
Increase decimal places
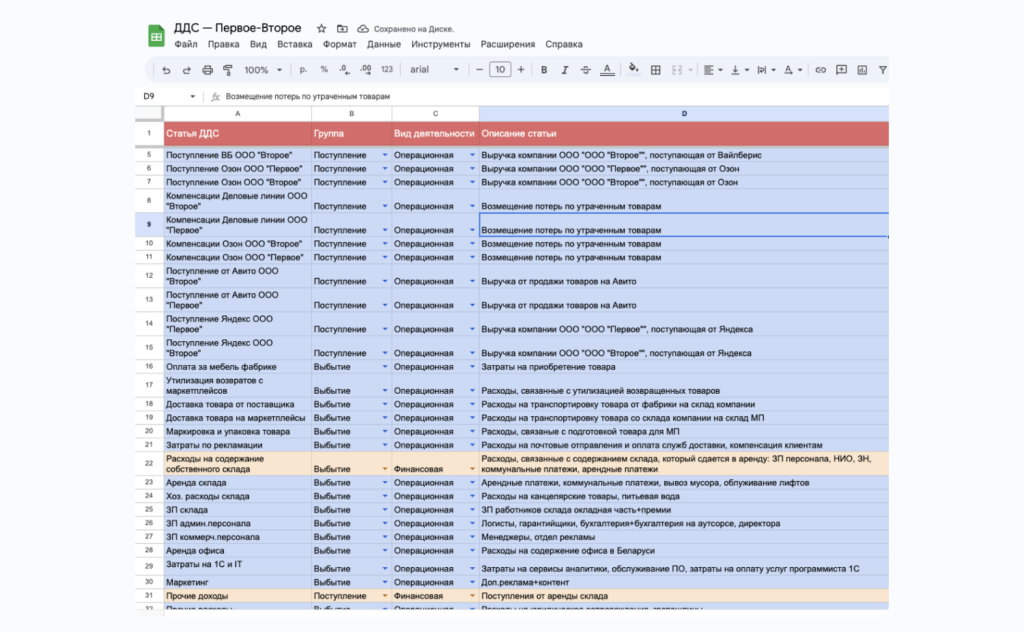tap(366, 70)
